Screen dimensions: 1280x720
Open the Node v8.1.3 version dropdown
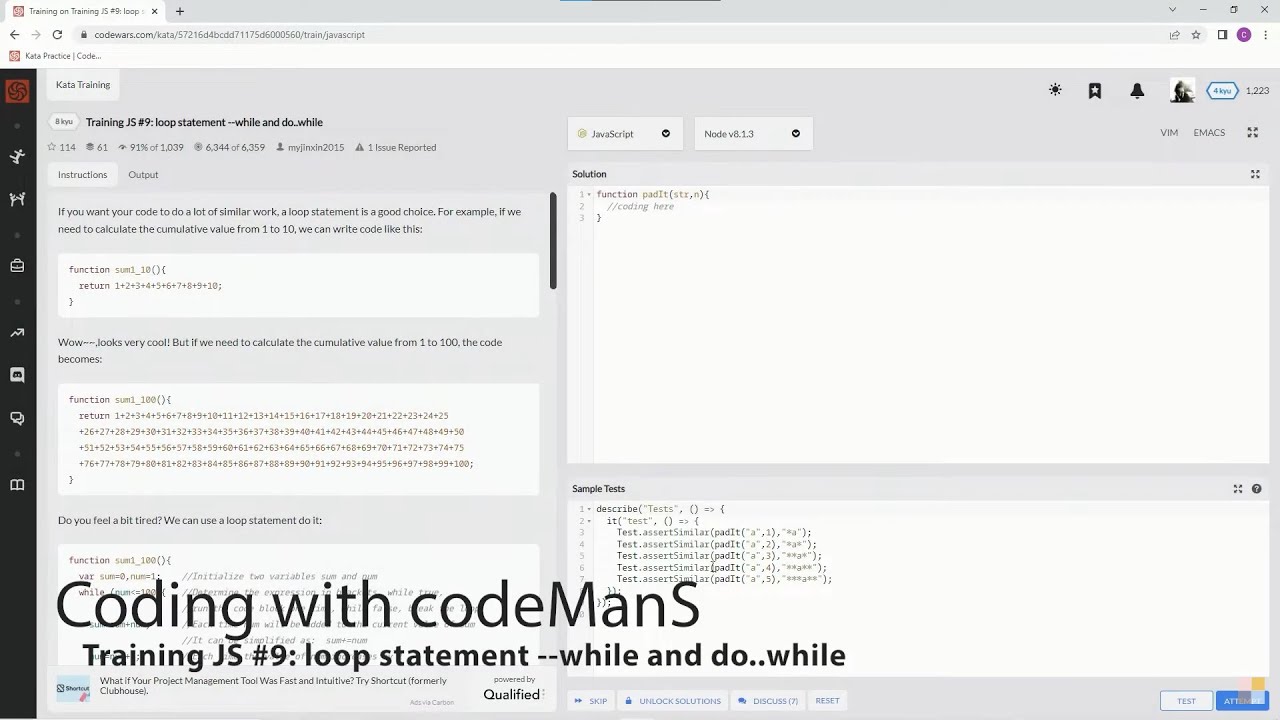[x=753, y=133]
